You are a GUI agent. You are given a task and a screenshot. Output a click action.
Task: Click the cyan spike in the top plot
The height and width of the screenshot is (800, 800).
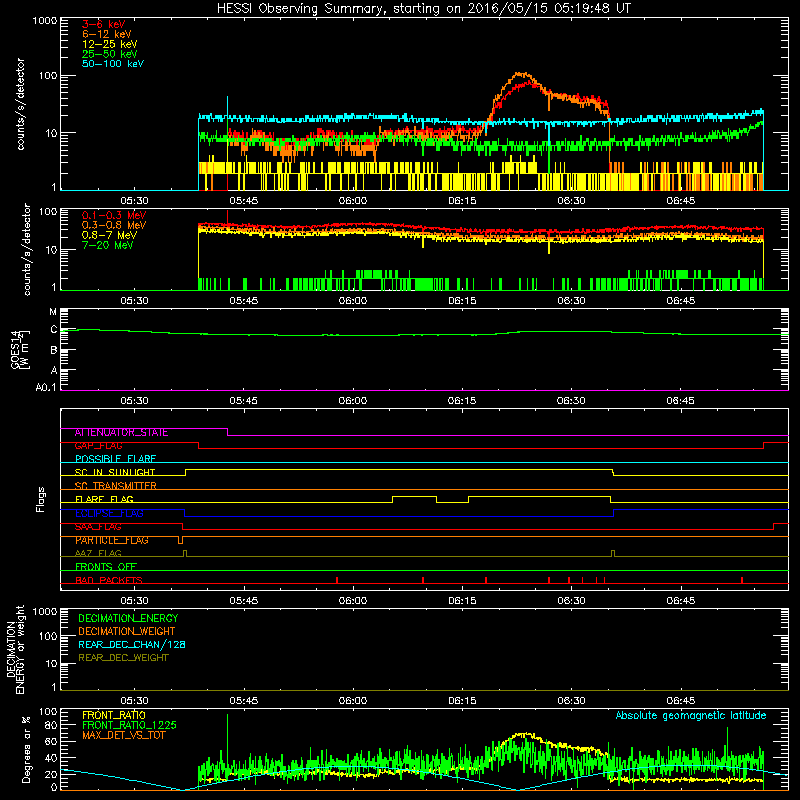227,105
